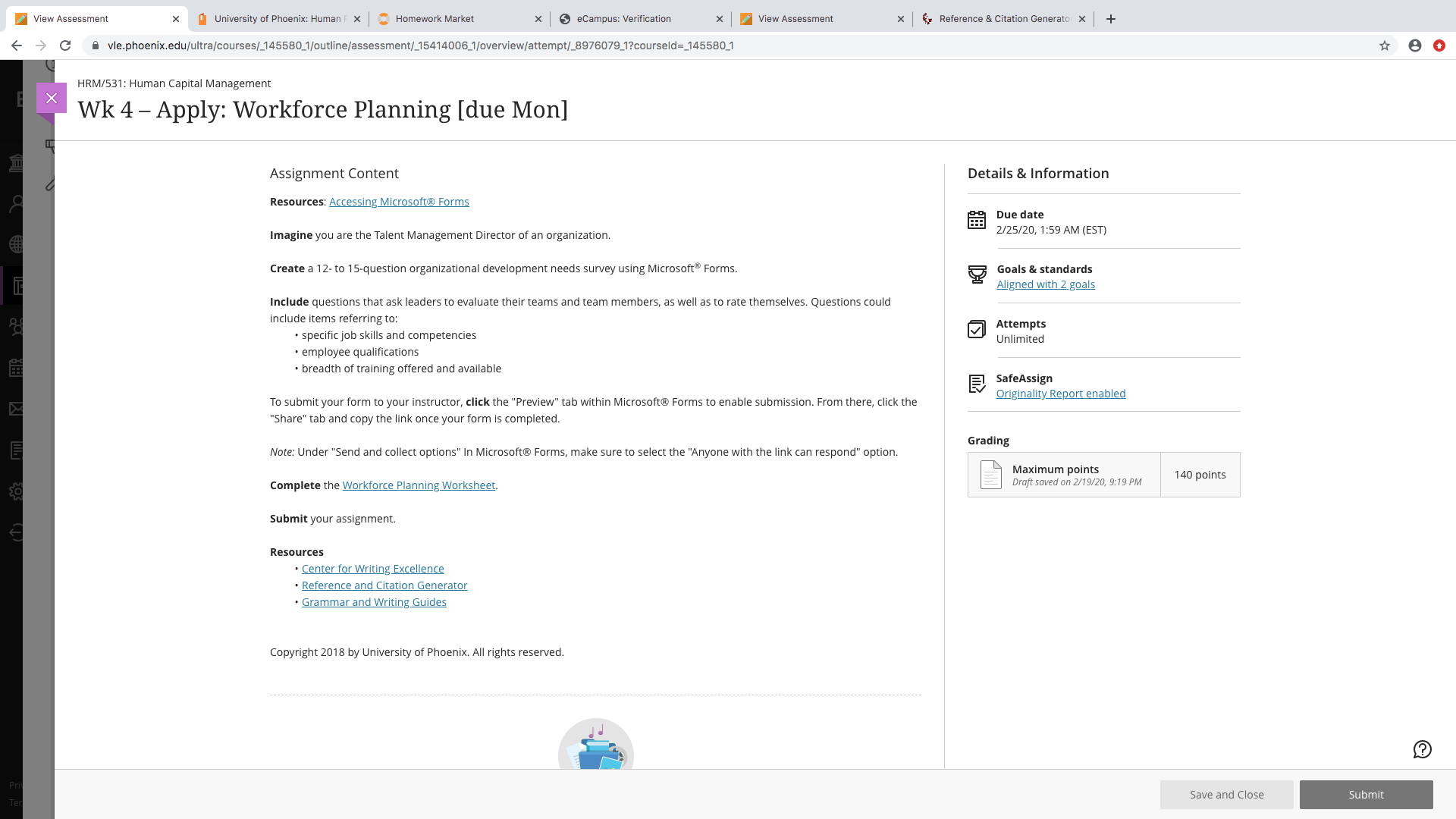This screenshot has height=819, width=1456.
Task: Close the assessment panel with purple X
Action: 52,98
